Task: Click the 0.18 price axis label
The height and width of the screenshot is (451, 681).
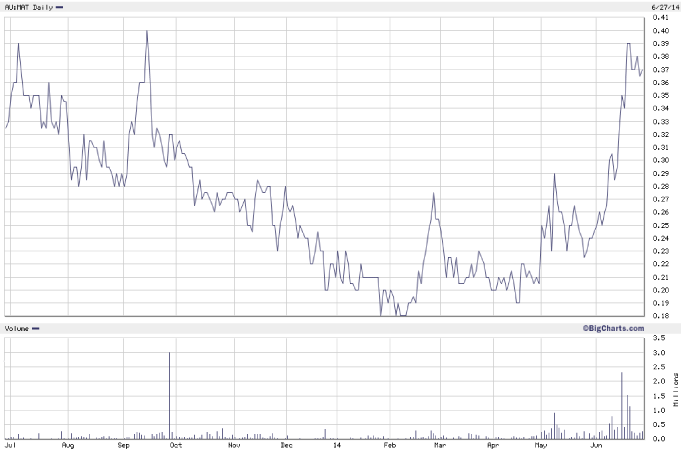Action: 661,316
